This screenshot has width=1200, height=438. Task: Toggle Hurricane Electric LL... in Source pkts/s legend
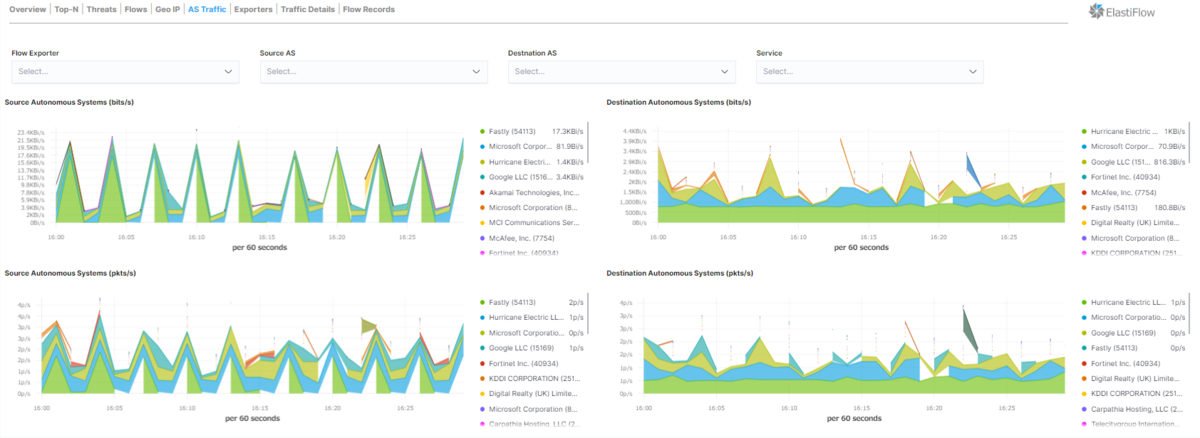(x=532, y=317)
